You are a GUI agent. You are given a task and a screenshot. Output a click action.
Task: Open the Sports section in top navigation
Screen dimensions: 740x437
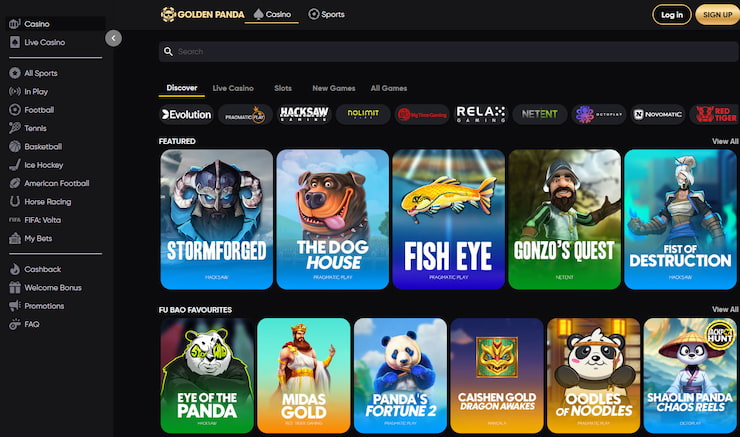point(326,14)
